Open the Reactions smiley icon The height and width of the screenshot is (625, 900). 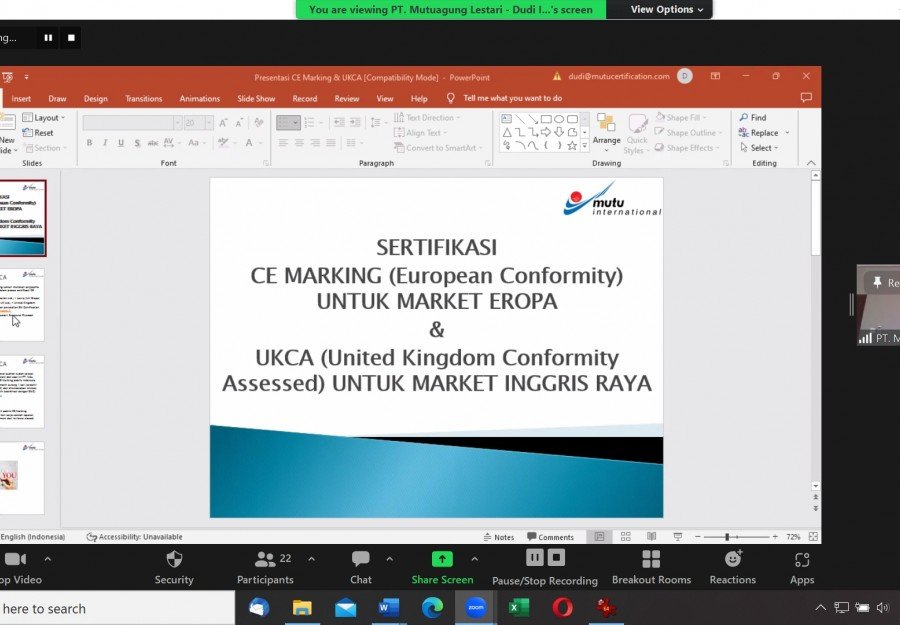click(x=733, y=558)
